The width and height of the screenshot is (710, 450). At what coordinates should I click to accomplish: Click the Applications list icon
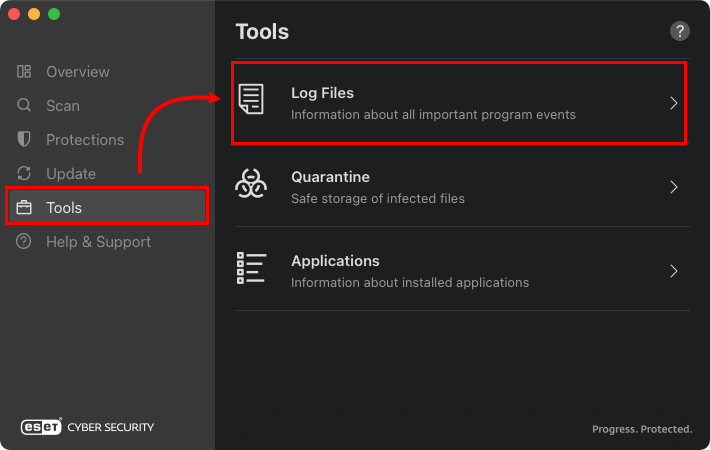pyautogui.click(x=251, y=270)
